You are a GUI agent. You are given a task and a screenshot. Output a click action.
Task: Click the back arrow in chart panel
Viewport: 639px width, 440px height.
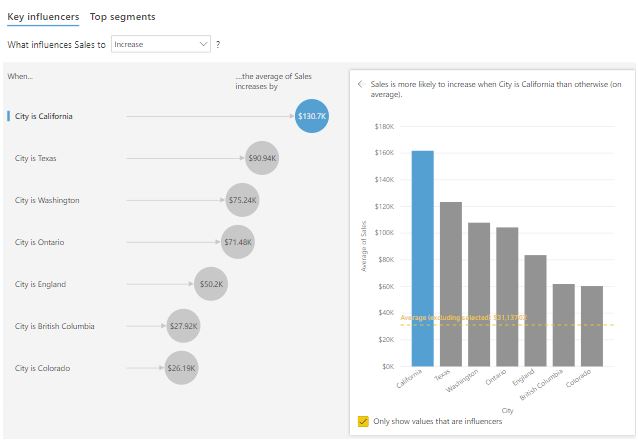pyautogui.click(x=360, y=85)
